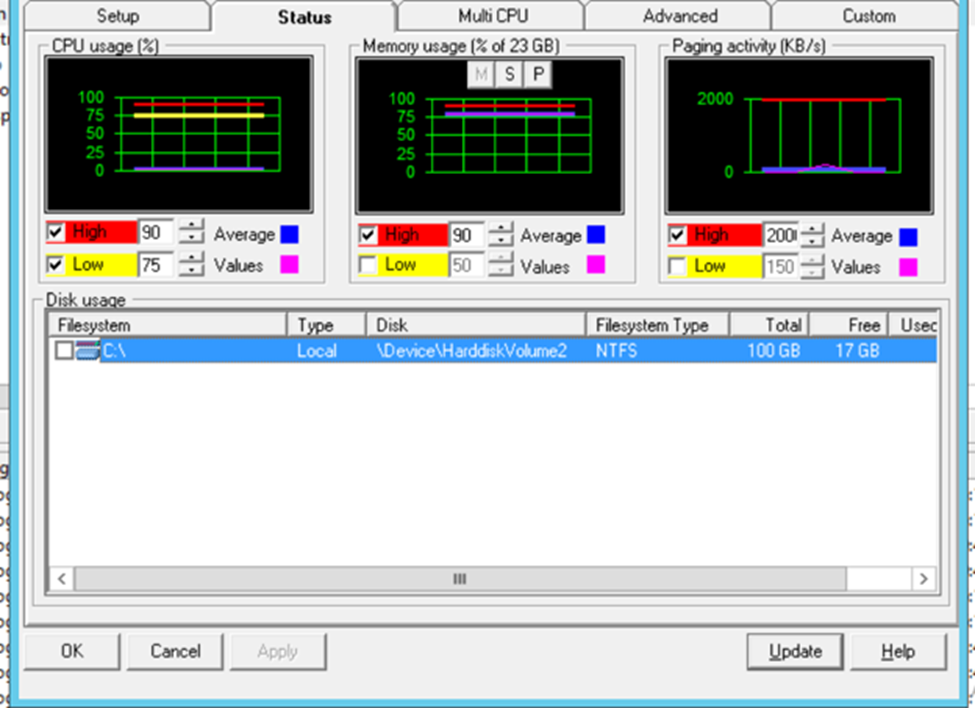Enable Paging activity Low threshold checkbox

click(x=678, y=267)
